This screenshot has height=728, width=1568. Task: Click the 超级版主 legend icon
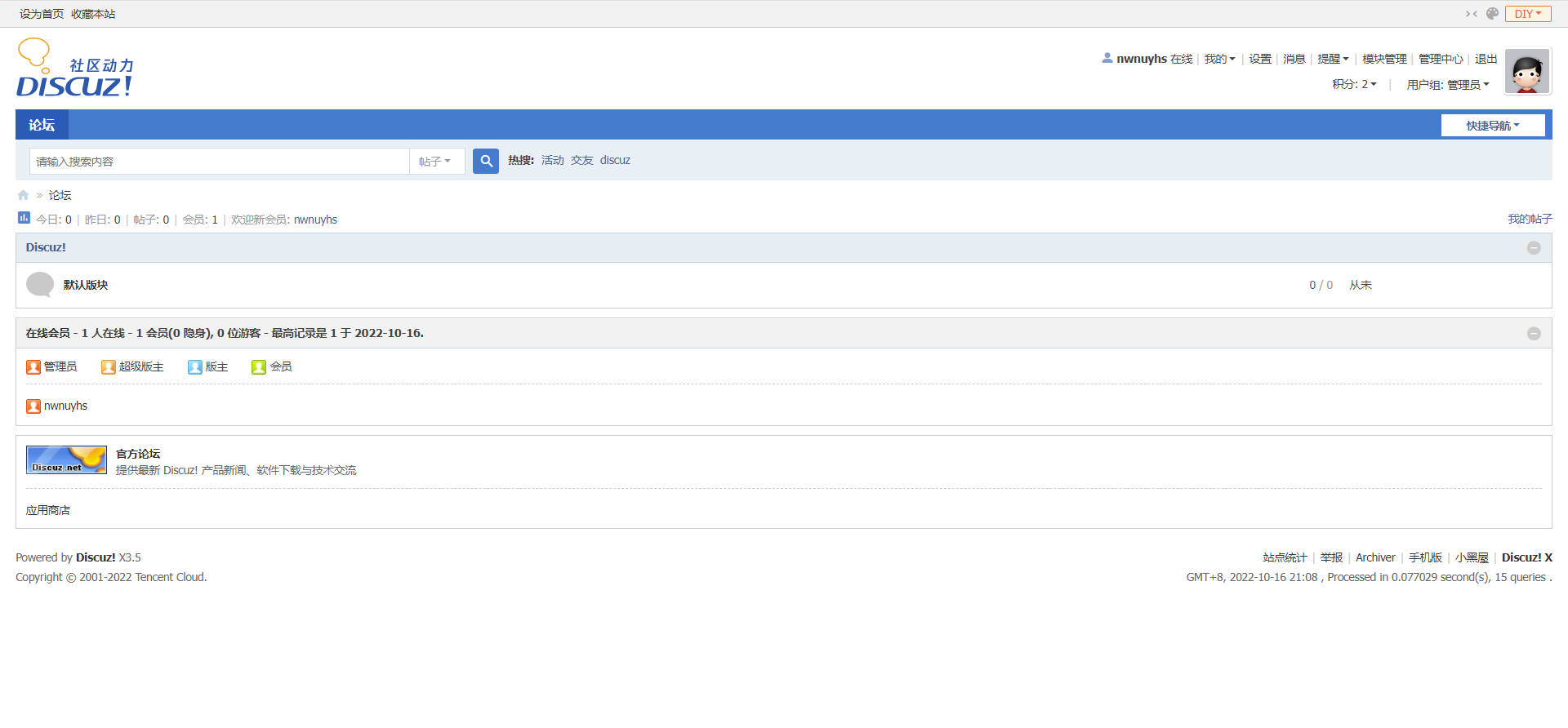pyautogui.click(x=109, y=367)
